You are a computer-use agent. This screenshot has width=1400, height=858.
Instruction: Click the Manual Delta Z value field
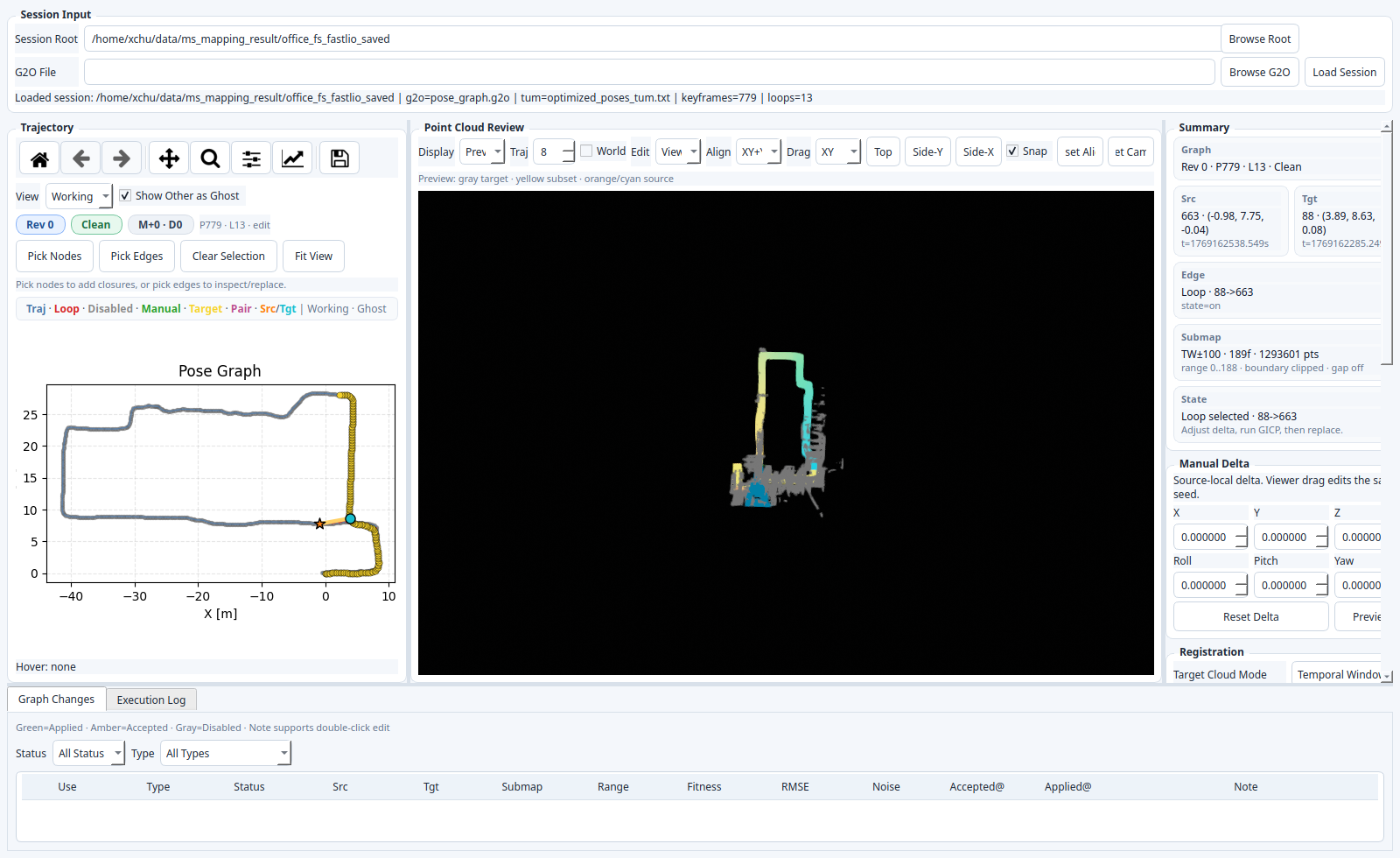pyautogui.click(x=1359, y=537)
